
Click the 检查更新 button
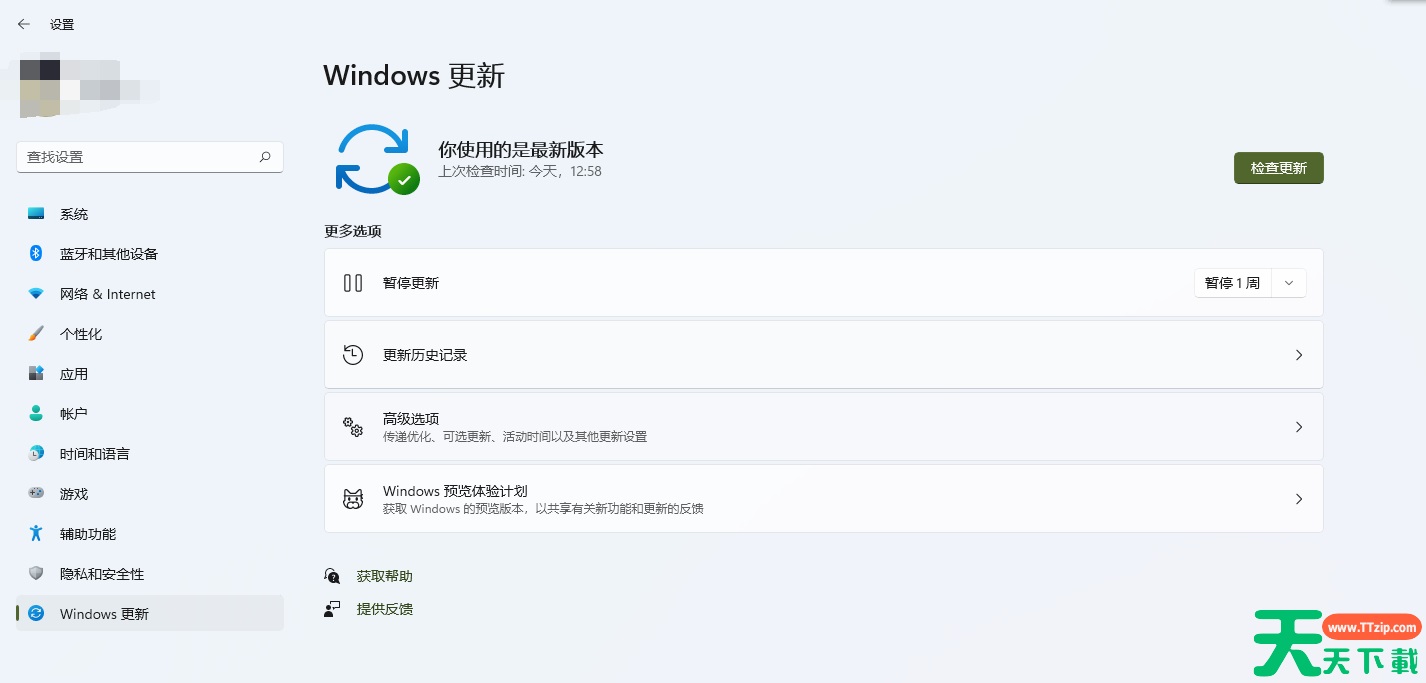1279,168
